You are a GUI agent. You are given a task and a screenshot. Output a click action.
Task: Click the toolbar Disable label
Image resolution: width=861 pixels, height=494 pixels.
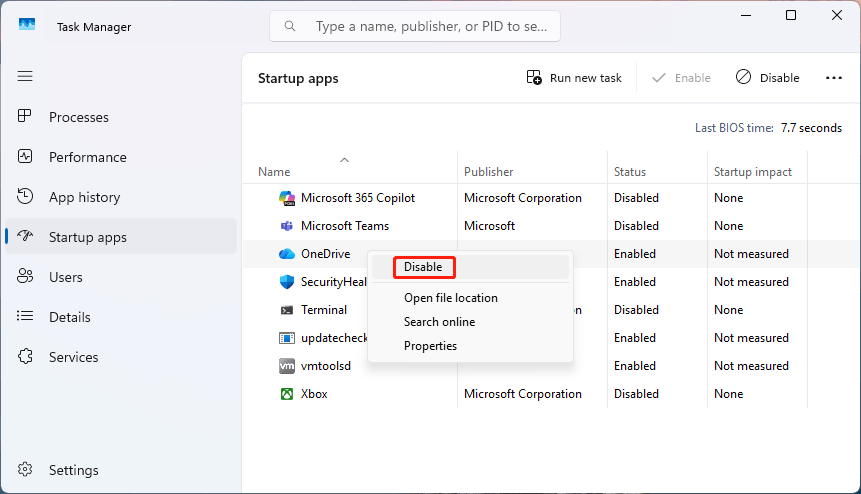coord(780,78)
